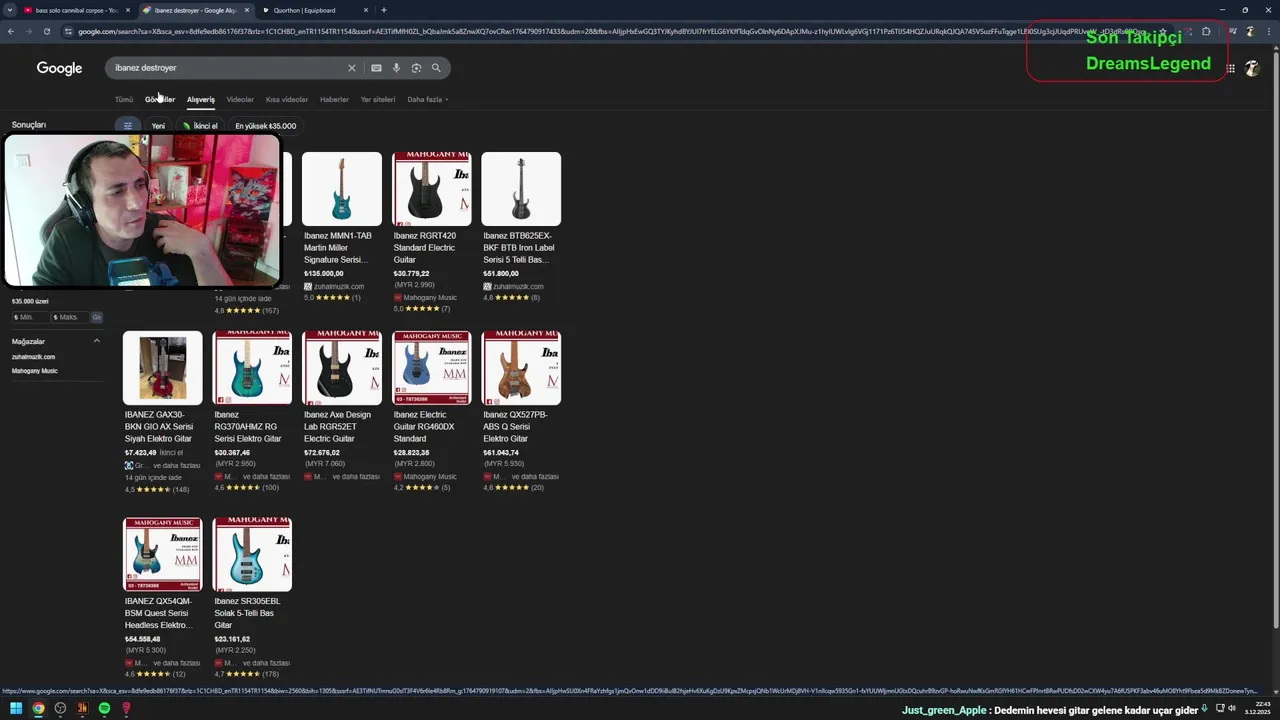This screenshot has height=720, width=1280.
Task: Submit search with the magnifier icon
Action: 436,68
